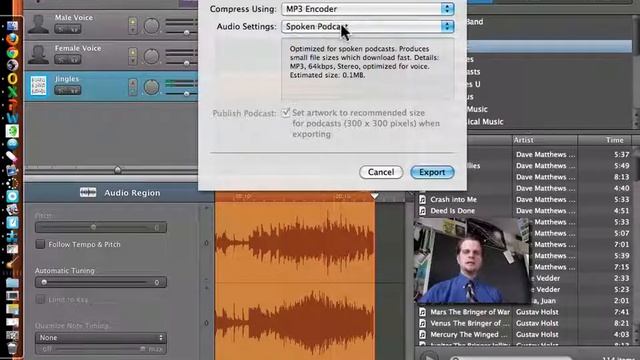Select Mars The Bringer of War song
Image resolution: width=640 pixels, height=360 pixels.
pos(524,312)
